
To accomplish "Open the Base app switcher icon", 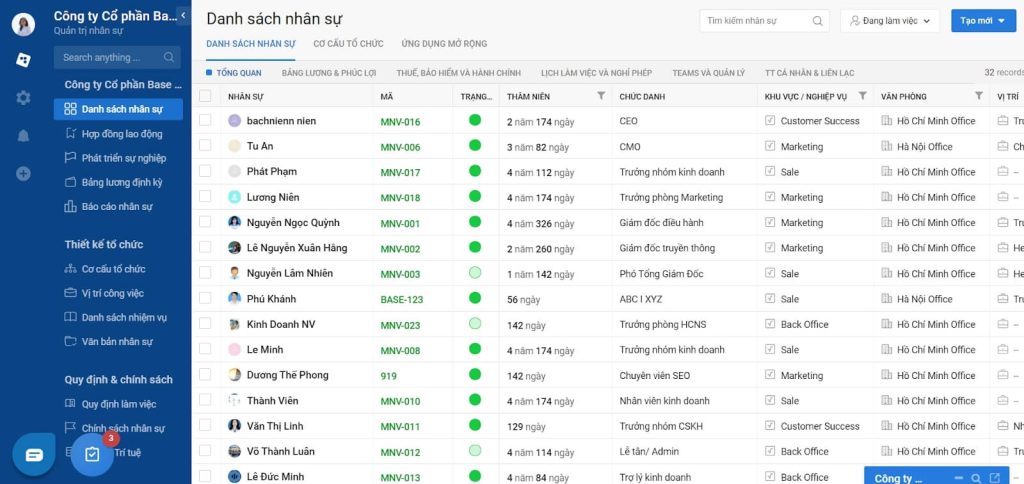I will pyautogui.click(x=24, y=60).
